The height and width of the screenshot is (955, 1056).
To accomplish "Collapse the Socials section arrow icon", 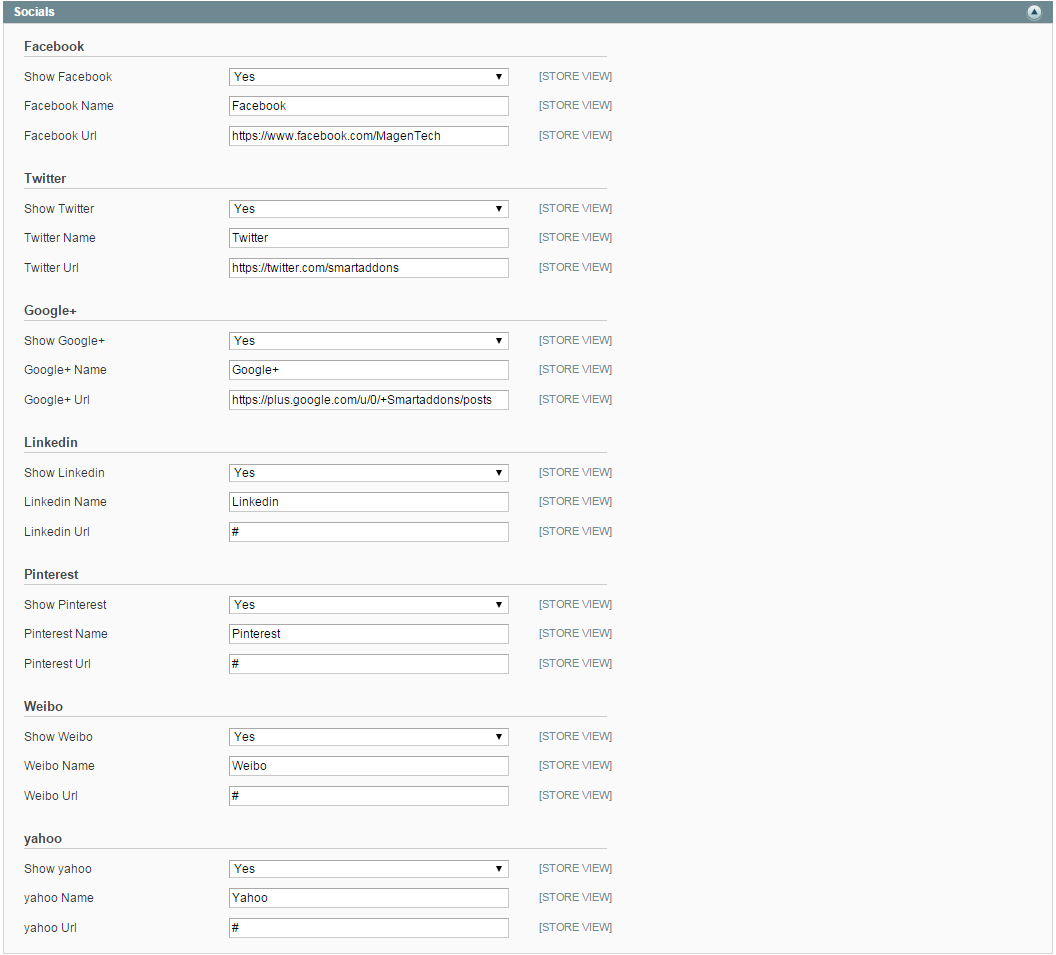I will [x=1034, y=12].
